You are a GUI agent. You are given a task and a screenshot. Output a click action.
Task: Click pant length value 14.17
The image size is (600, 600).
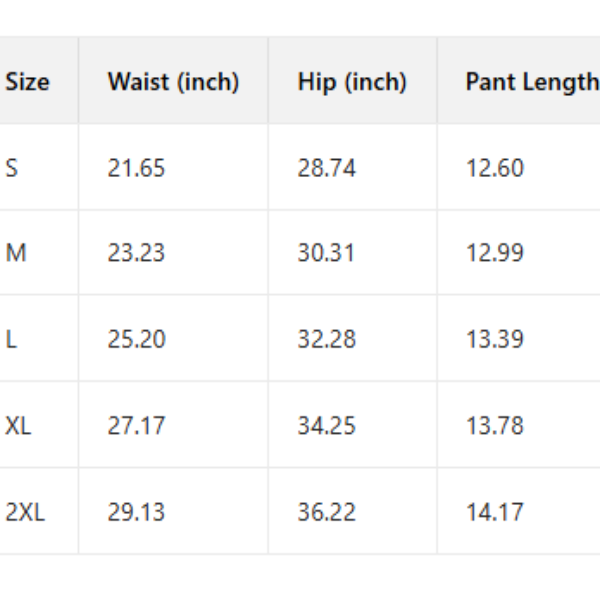point(494,513)
